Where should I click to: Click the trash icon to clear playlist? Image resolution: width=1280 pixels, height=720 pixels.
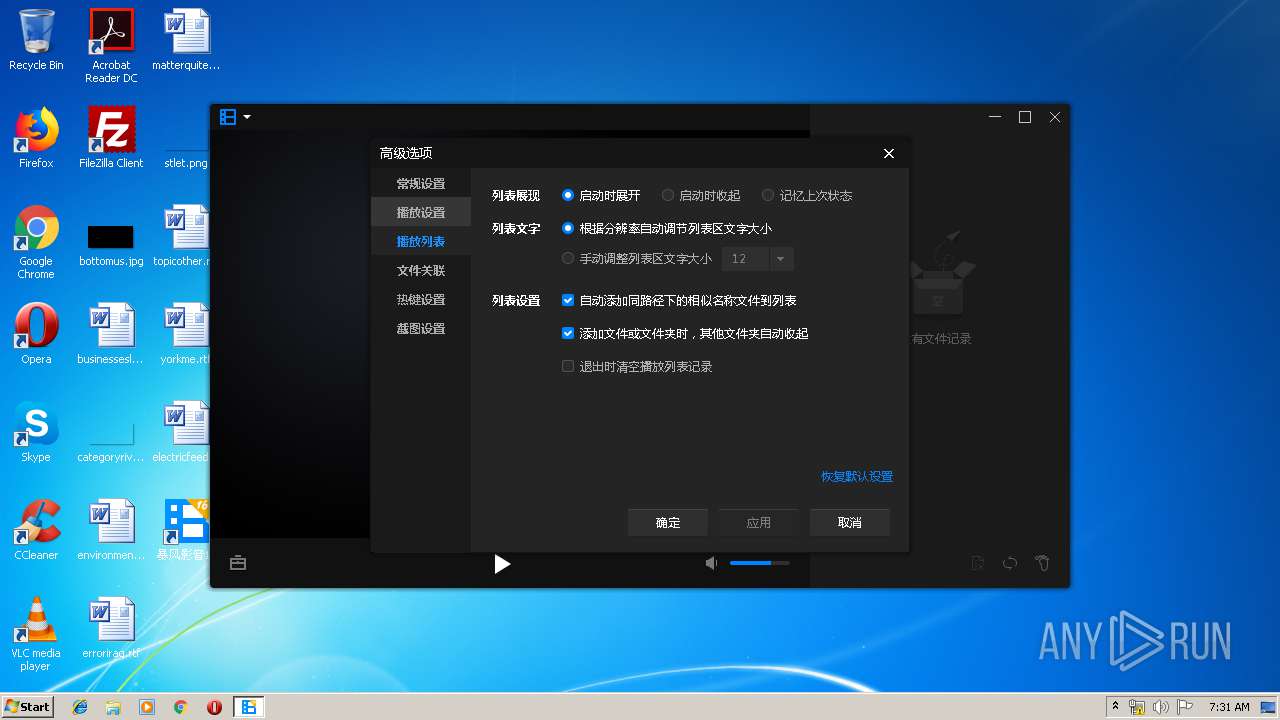[1042, 563]
